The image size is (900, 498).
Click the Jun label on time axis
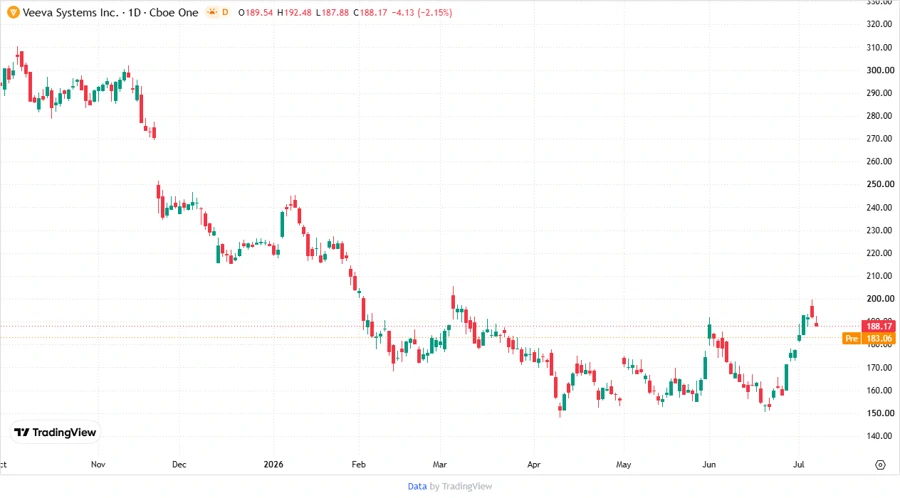pyautogui.click(x=709, y=464)
